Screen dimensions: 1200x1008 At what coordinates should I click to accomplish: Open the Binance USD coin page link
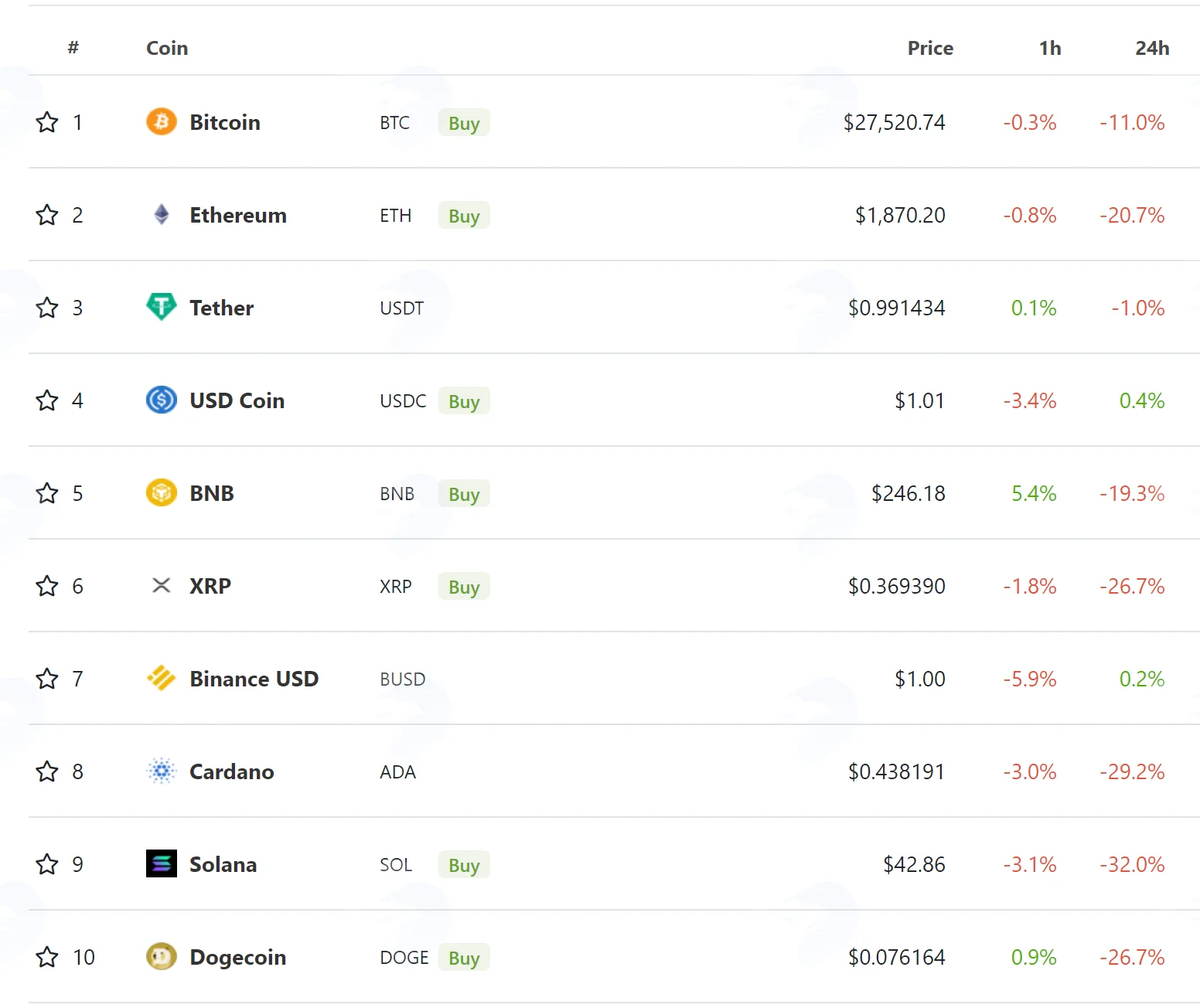[x=254, y=679]
